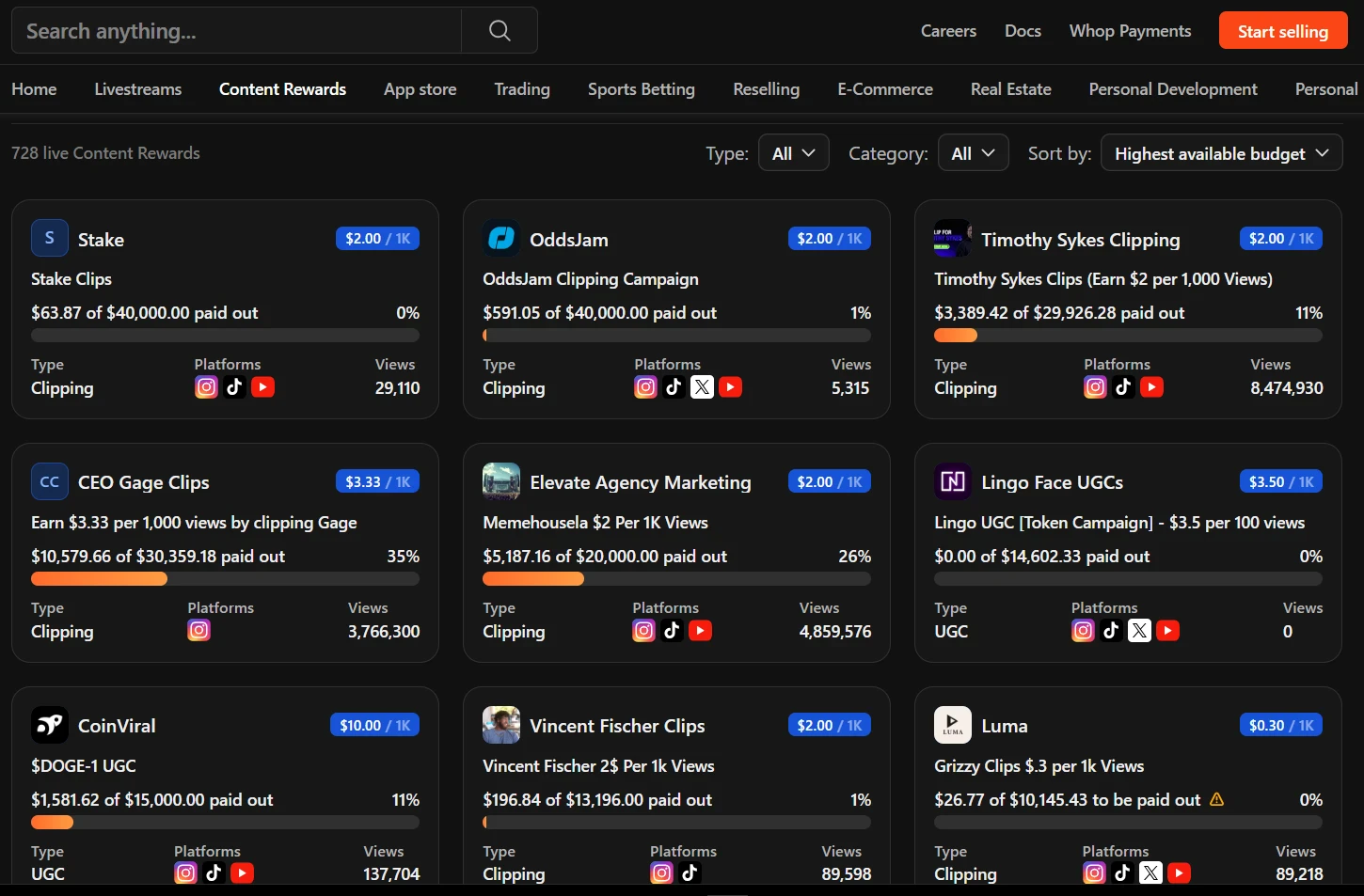
Task: Click X platform icon on OddsJam card
Action: (x=702, y=387)
